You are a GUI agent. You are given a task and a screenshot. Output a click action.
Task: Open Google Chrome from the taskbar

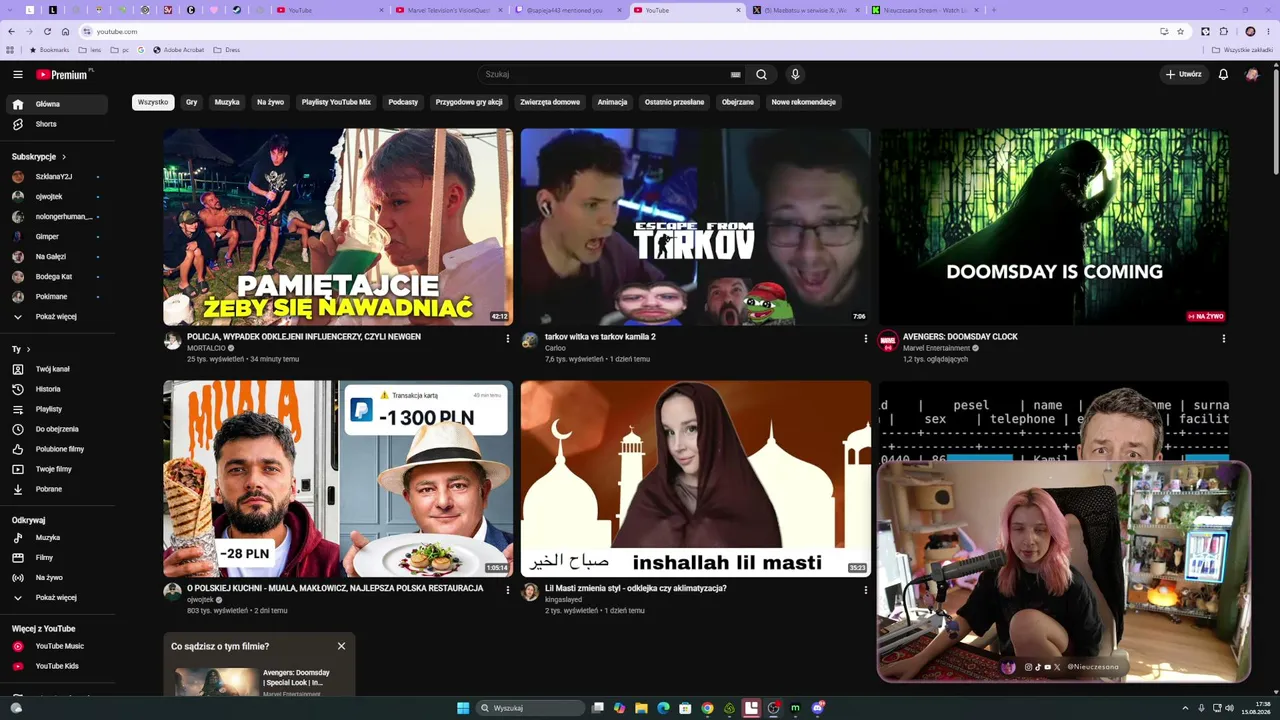pos(707,708)
